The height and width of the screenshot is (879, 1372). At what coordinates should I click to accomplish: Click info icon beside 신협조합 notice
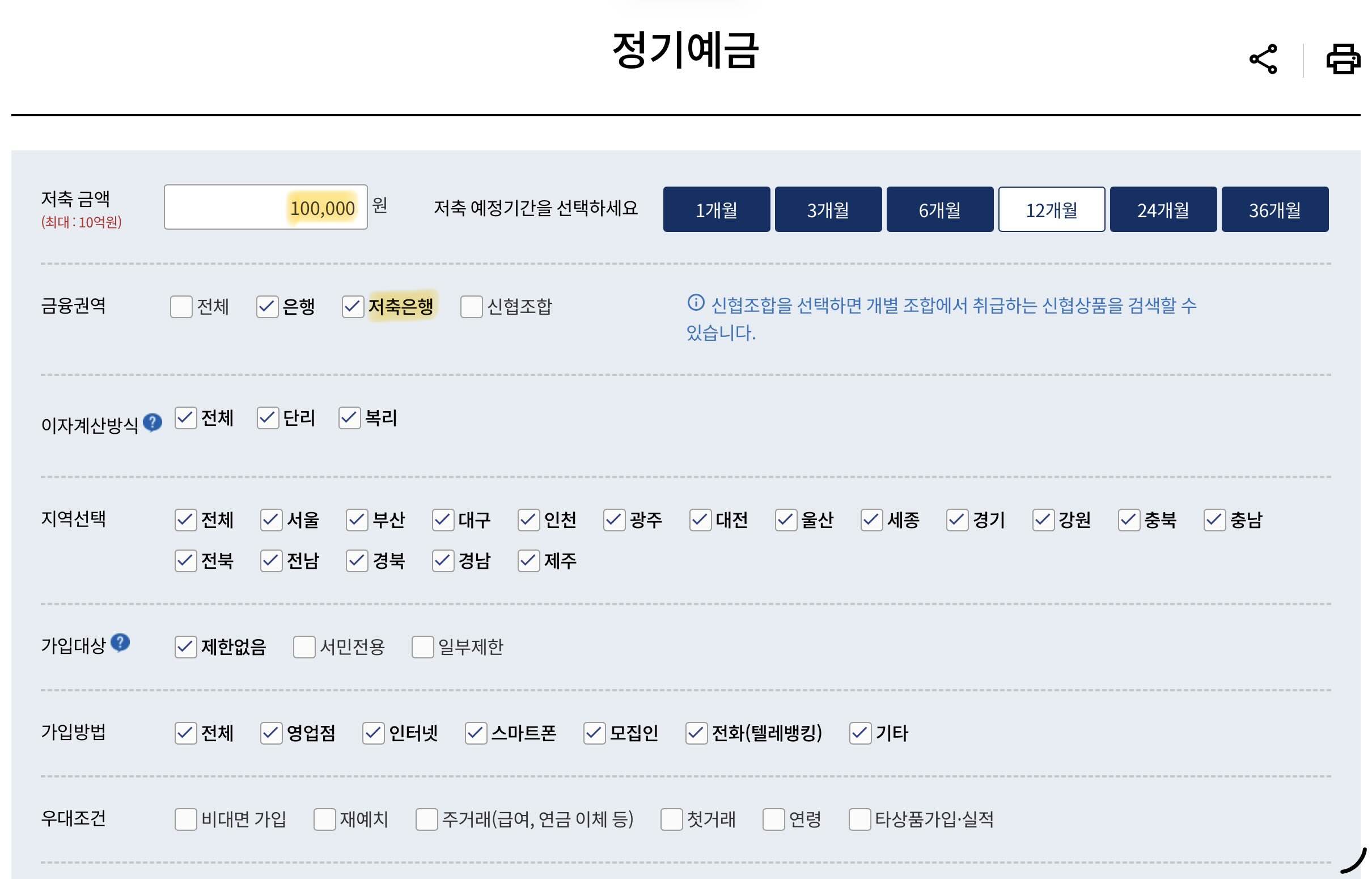coord(696,302)
